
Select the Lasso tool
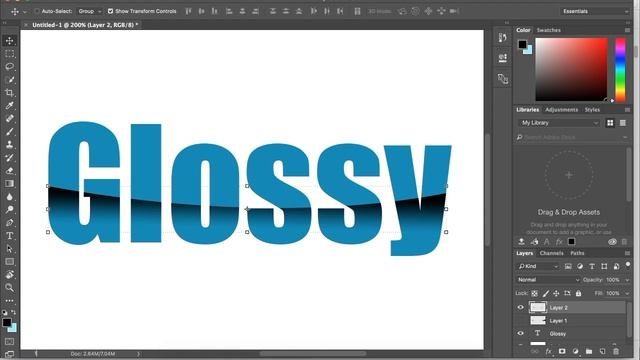(x=9, y=67)
